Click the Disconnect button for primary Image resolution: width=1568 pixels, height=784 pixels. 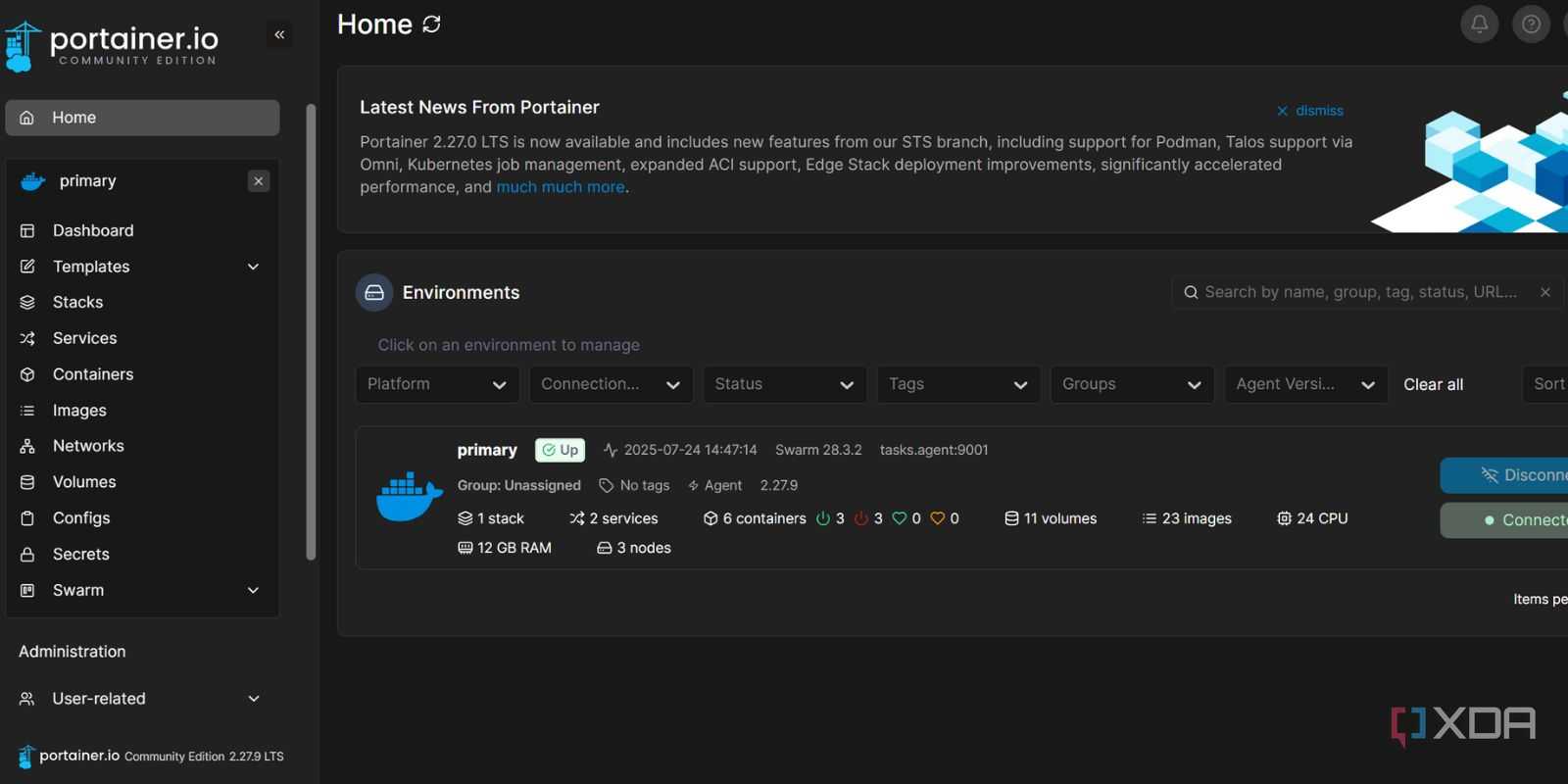(x=1504, y=475)
